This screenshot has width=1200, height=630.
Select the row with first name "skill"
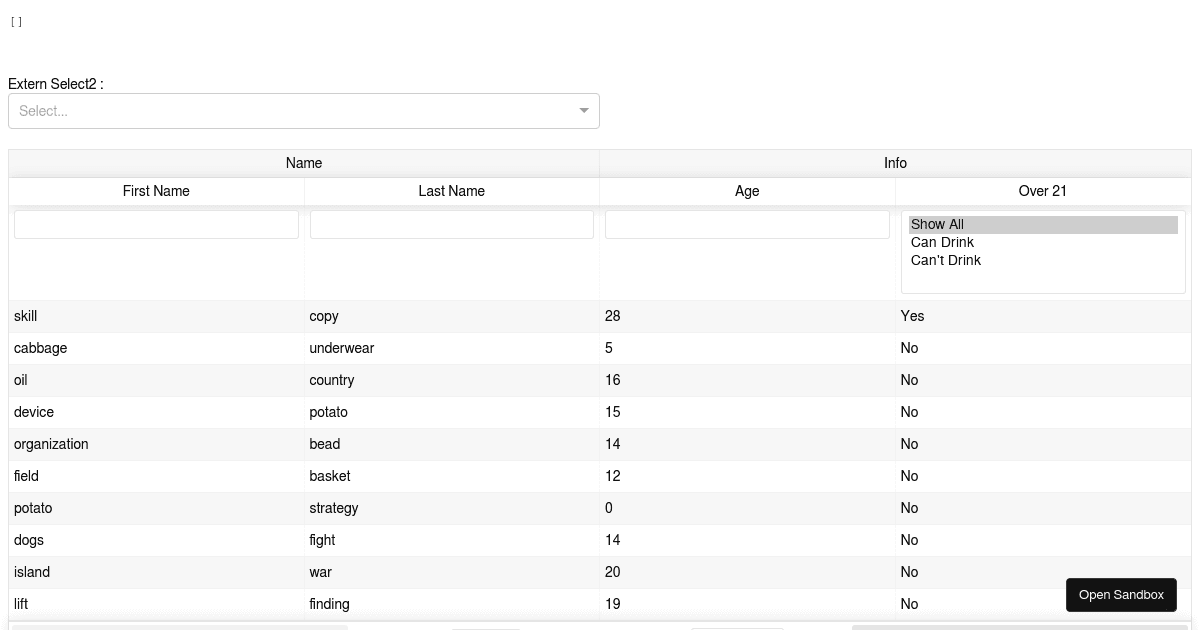coord(25,316)
